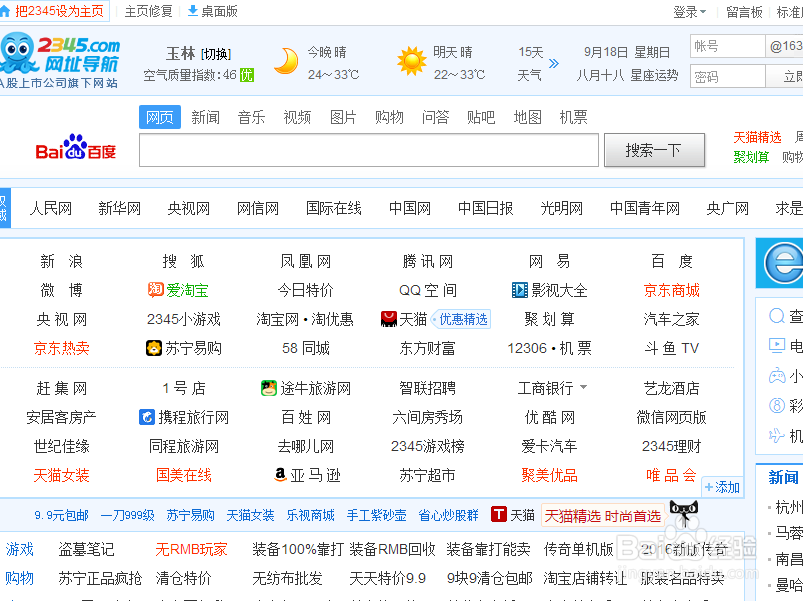Switch to the 机票 search tab

click(x=574, y=117)
